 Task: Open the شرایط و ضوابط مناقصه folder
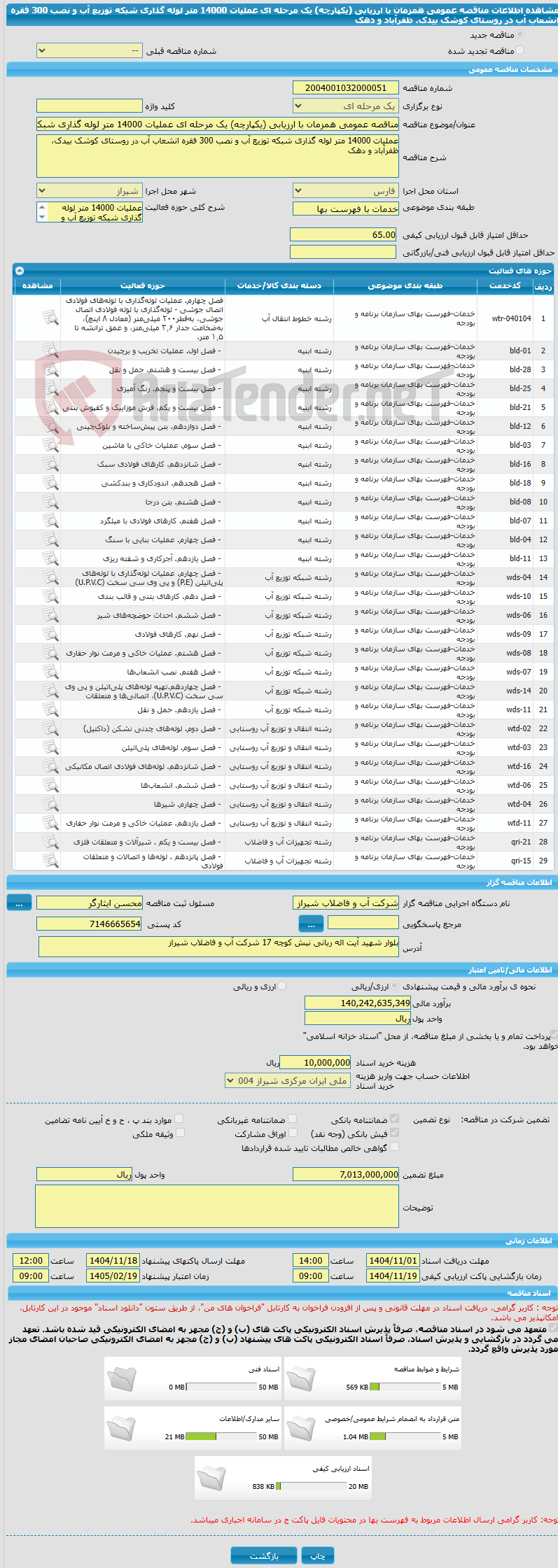[300, 1378]
